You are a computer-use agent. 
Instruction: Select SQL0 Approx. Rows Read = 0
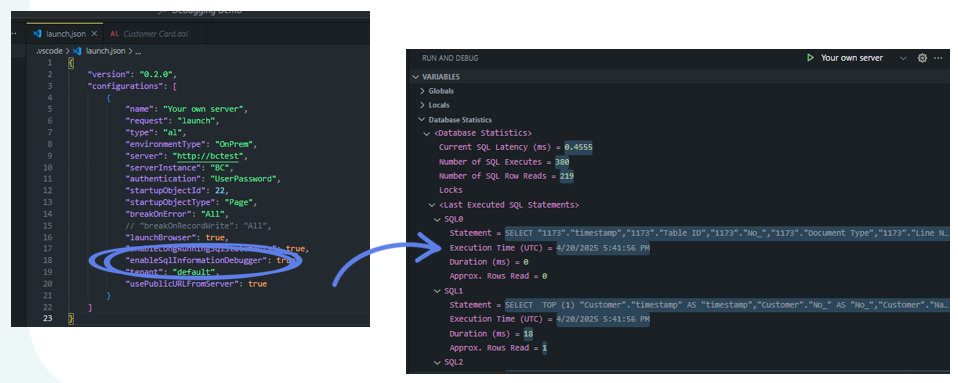tap(499, 276)
